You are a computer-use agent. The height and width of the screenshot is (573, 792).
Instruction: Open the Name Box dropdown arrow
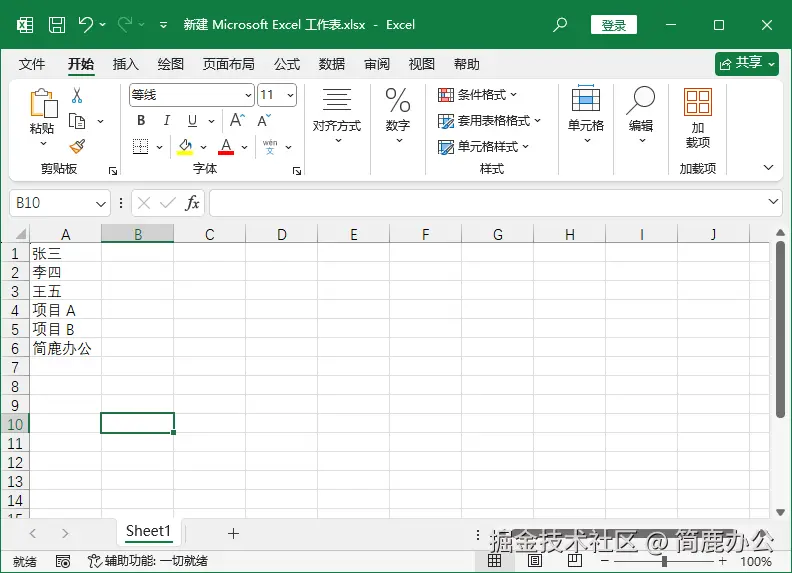click(x=101, y=204)
